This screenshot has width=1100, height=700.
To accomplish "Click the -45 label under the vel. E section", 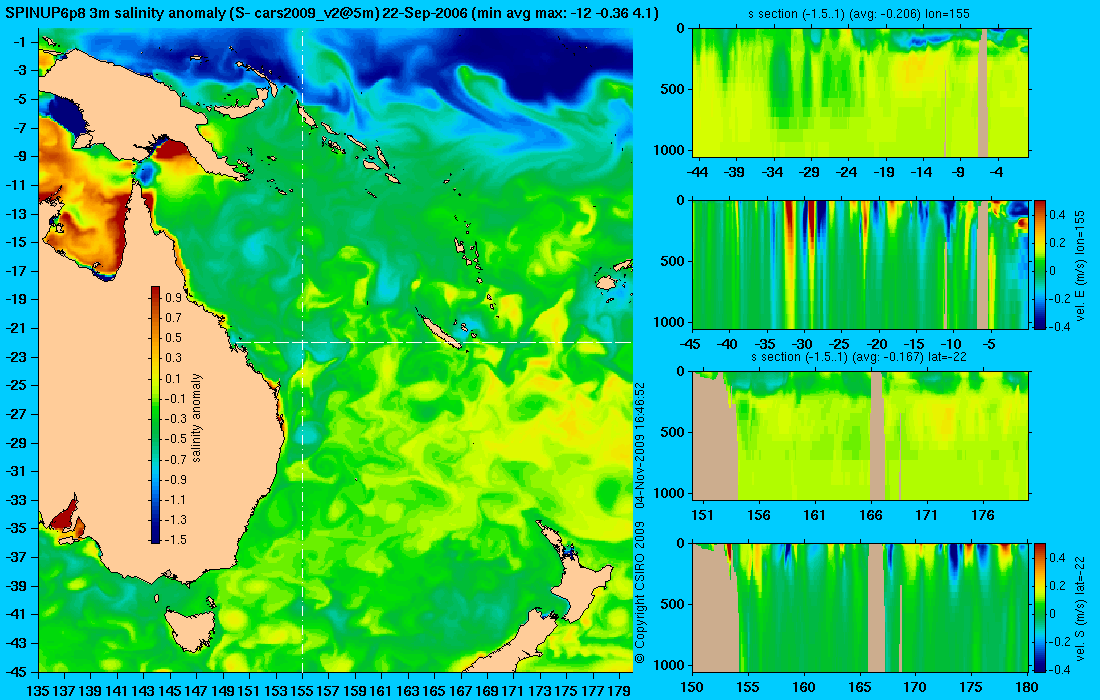I will coord(691,344).
